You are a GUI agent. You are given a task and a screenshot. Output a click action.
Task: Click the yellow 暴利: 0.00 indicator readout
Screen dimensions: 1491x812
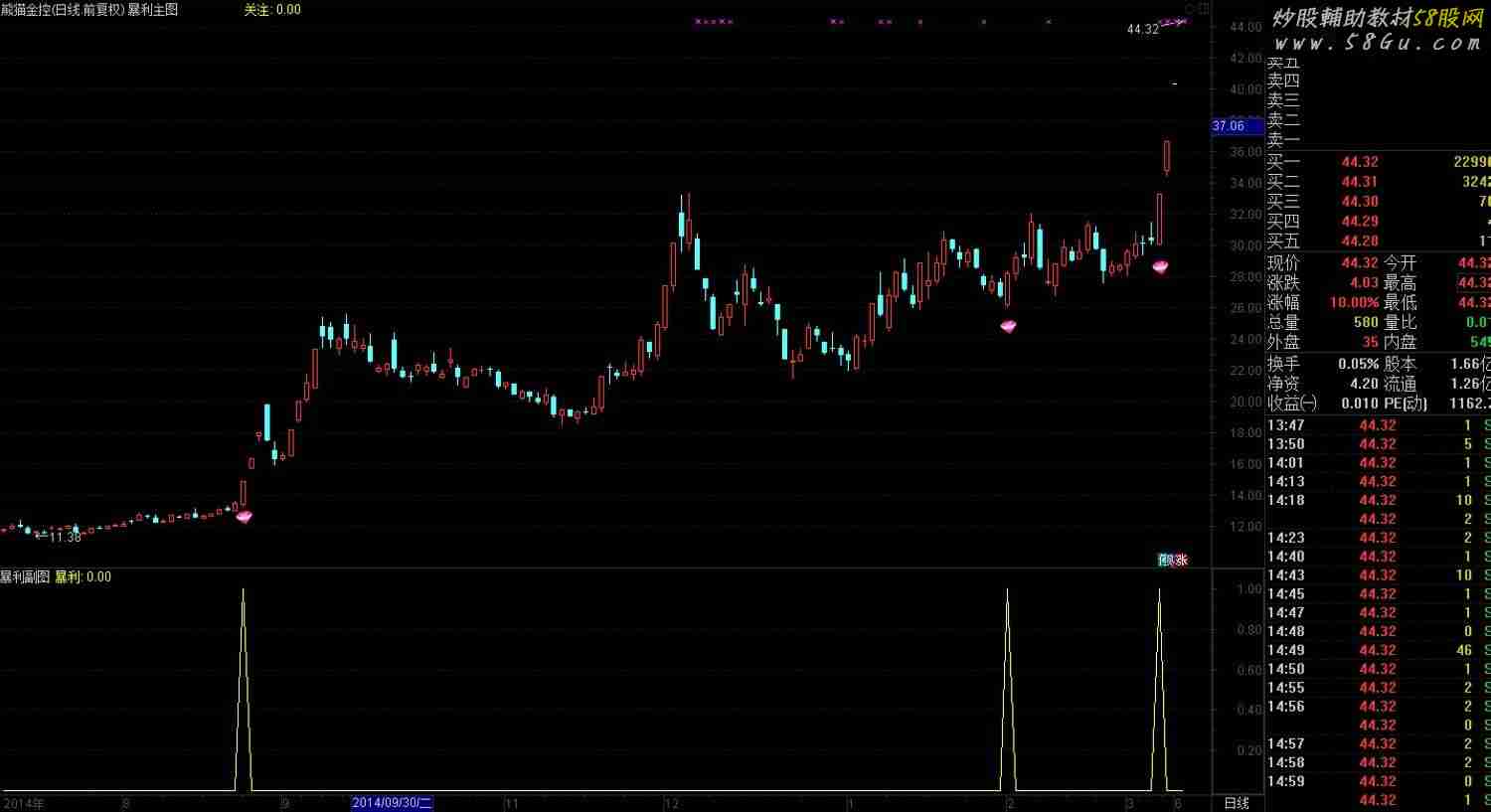point(83,576)
